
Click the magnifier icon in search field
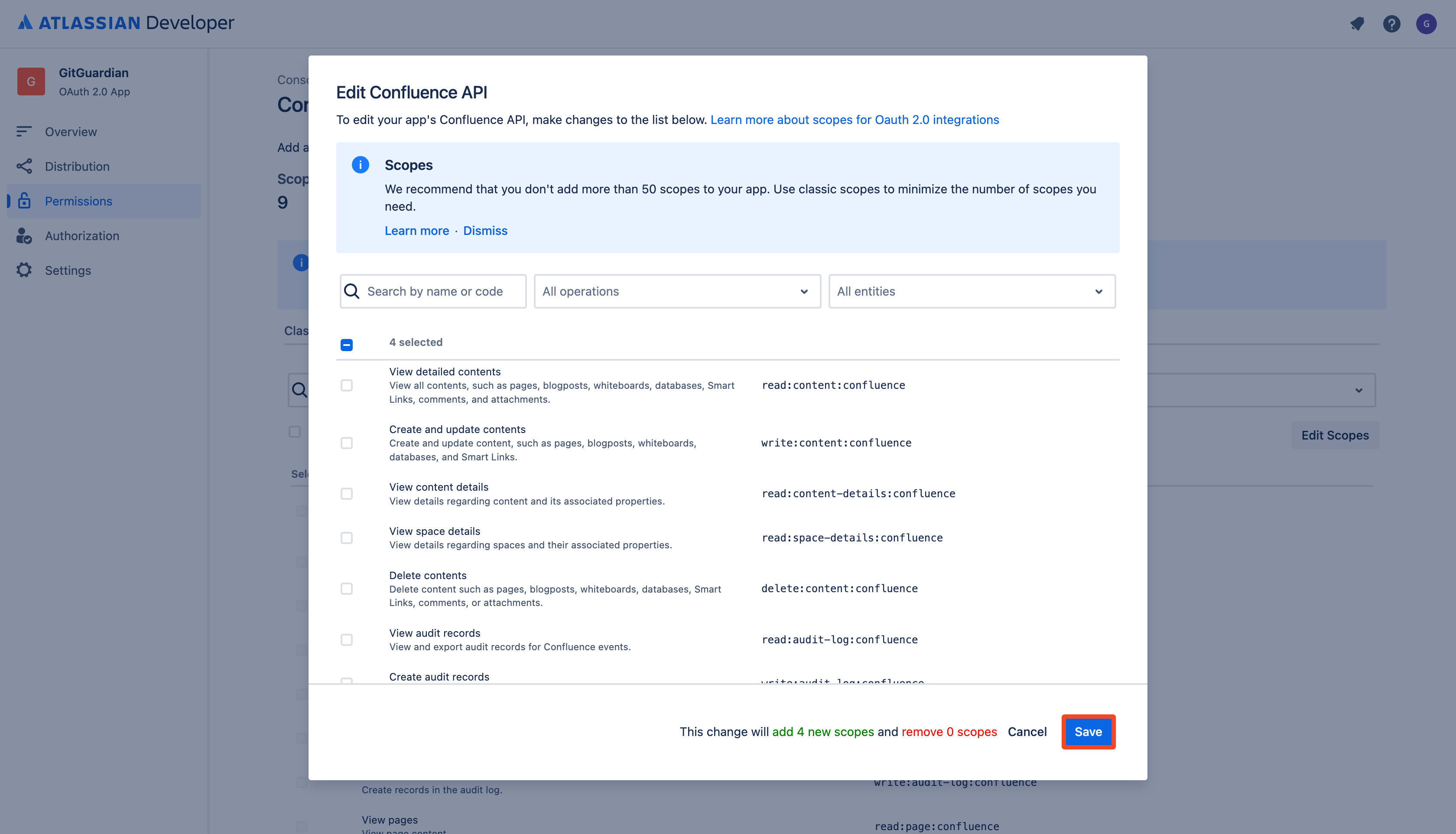coord(351,291)
